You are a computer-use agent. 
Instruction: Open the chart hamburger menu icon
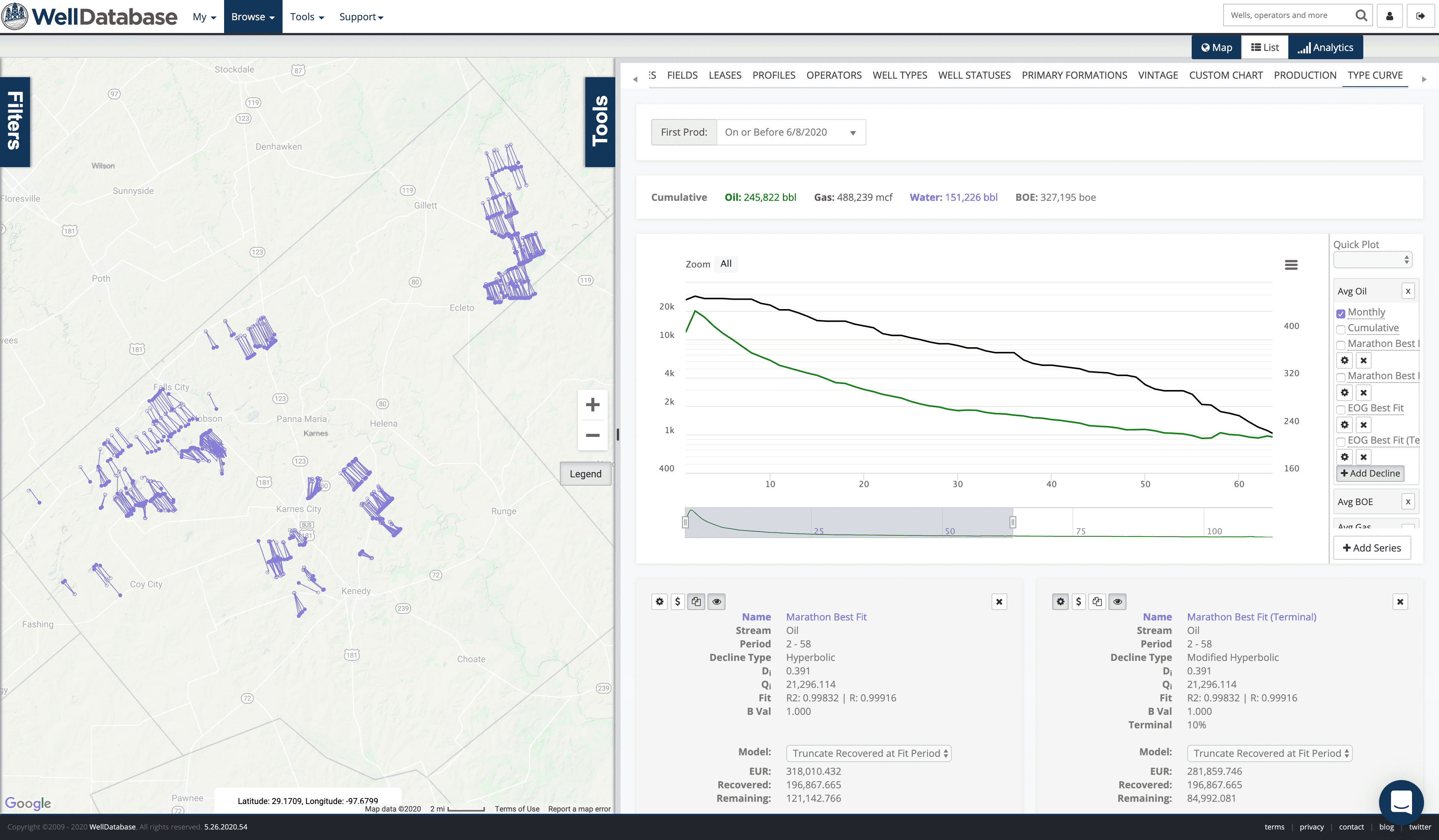pos(1291,265)
